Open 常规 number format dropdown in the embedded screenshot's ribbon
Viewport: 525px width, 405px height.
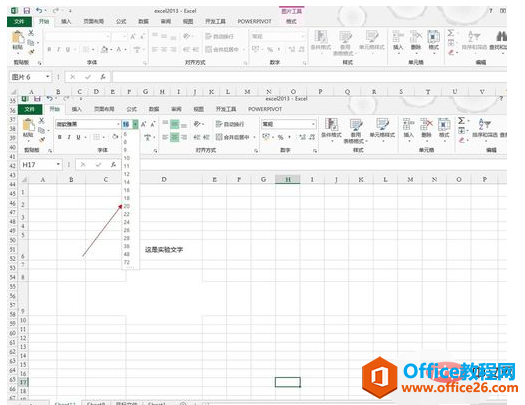(313, 124)
